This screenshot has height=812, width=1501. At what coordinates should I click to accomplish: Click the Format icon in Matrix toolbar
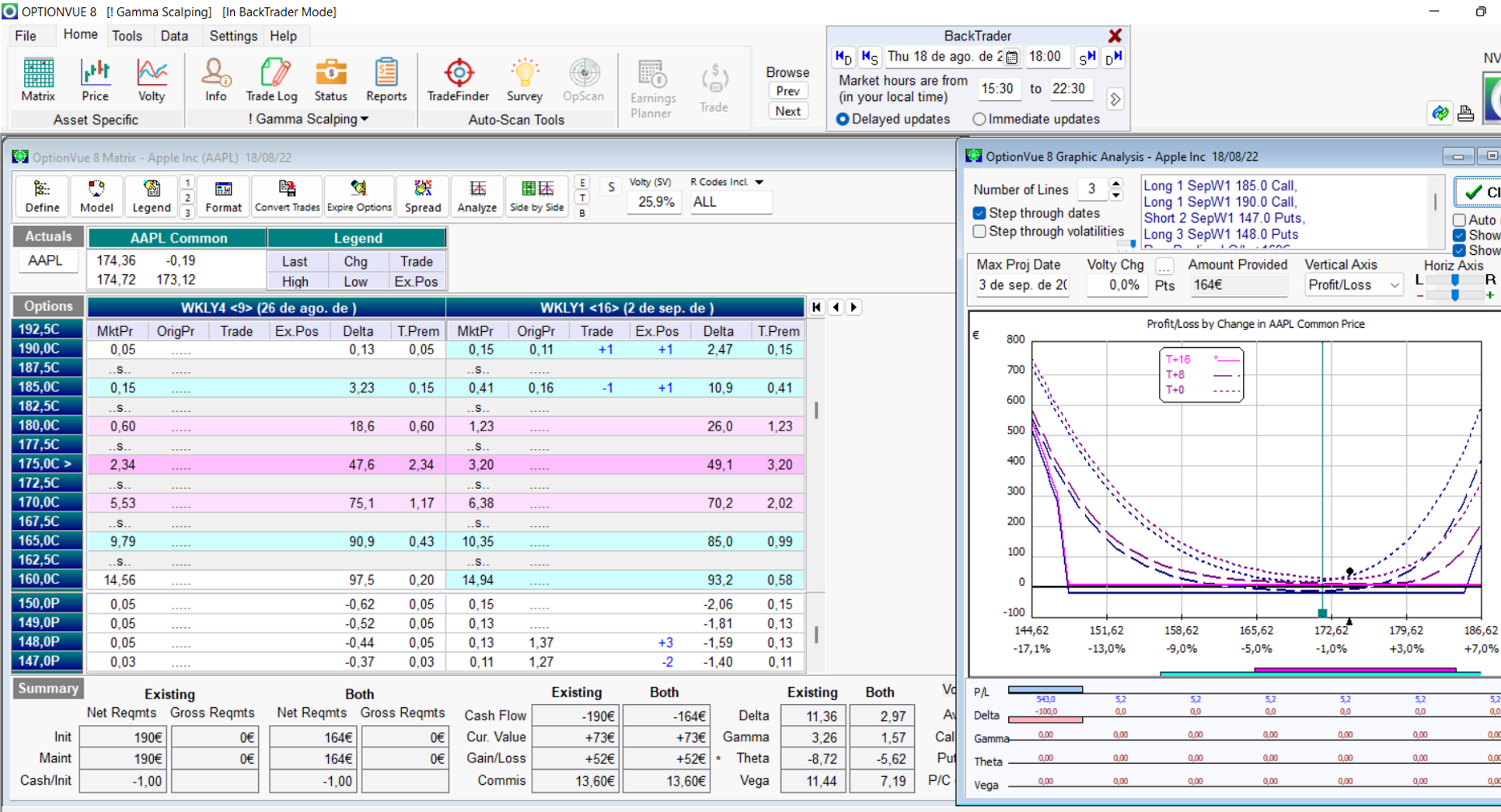tap(223, 196)
